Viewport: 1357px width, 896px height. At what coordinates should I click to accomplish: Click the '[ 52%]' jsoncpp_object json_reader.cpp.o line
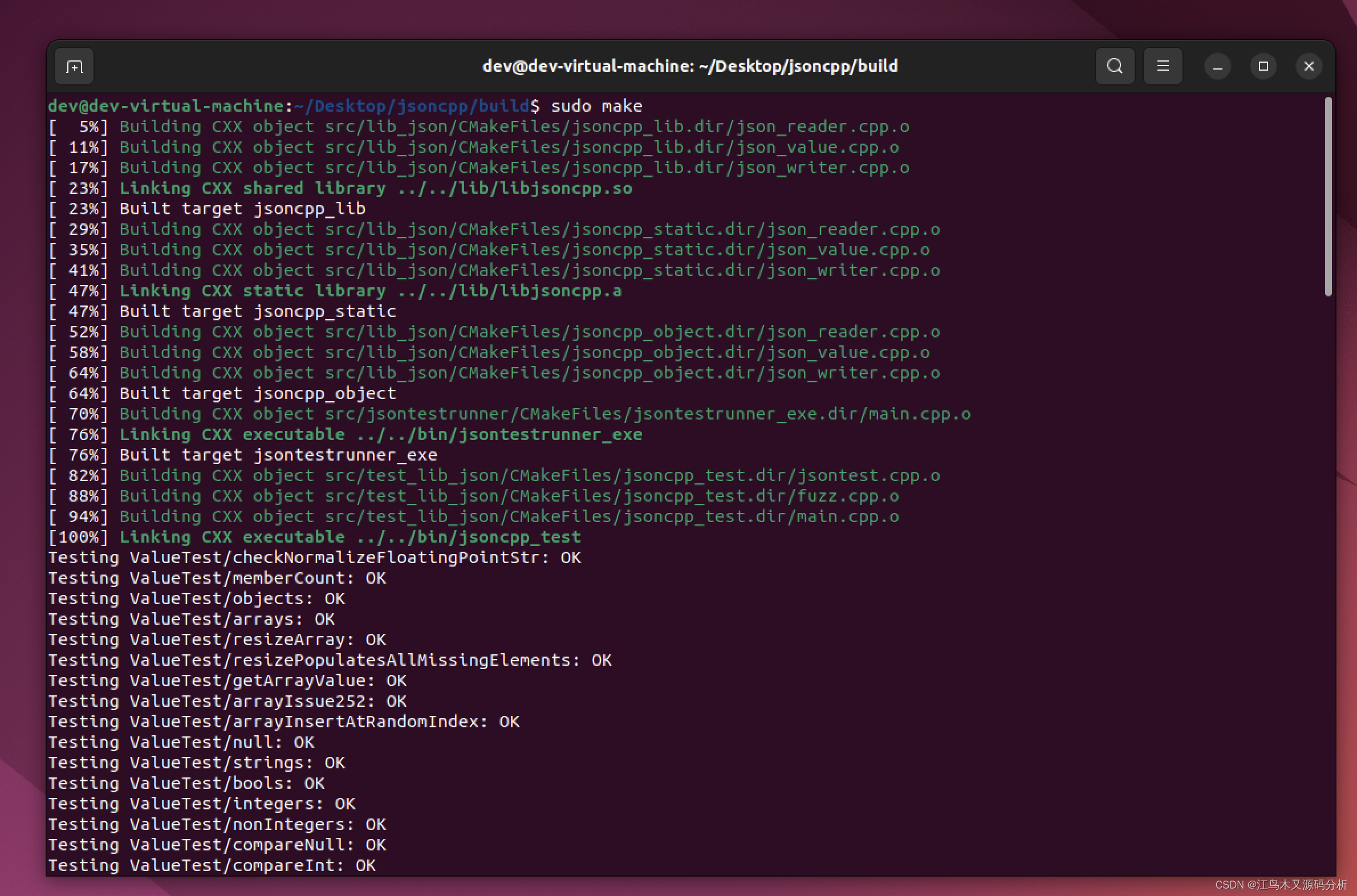pyautogui.click(x=494, y=332)
